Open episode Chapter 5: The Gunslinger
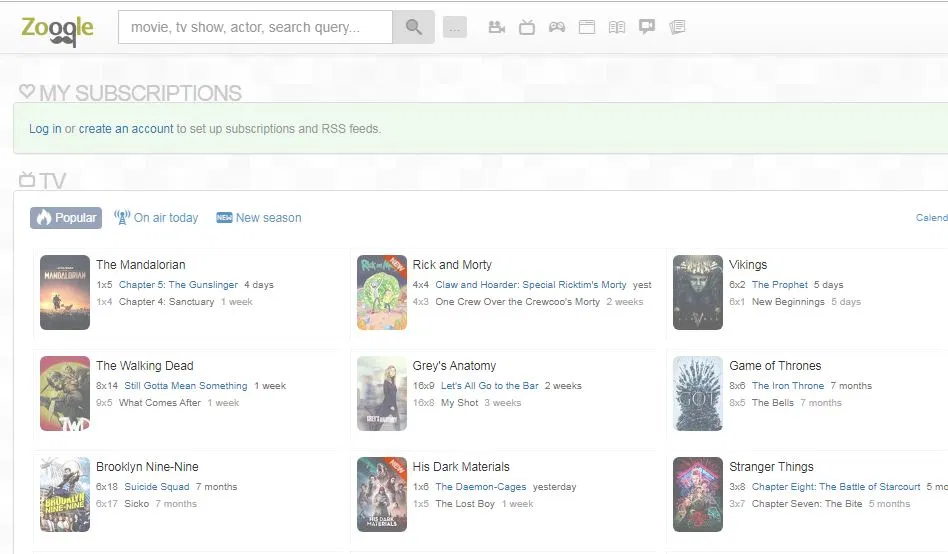The height and width of the screenshot is (554, 948). pyautogui.click(x=178, y=285)
